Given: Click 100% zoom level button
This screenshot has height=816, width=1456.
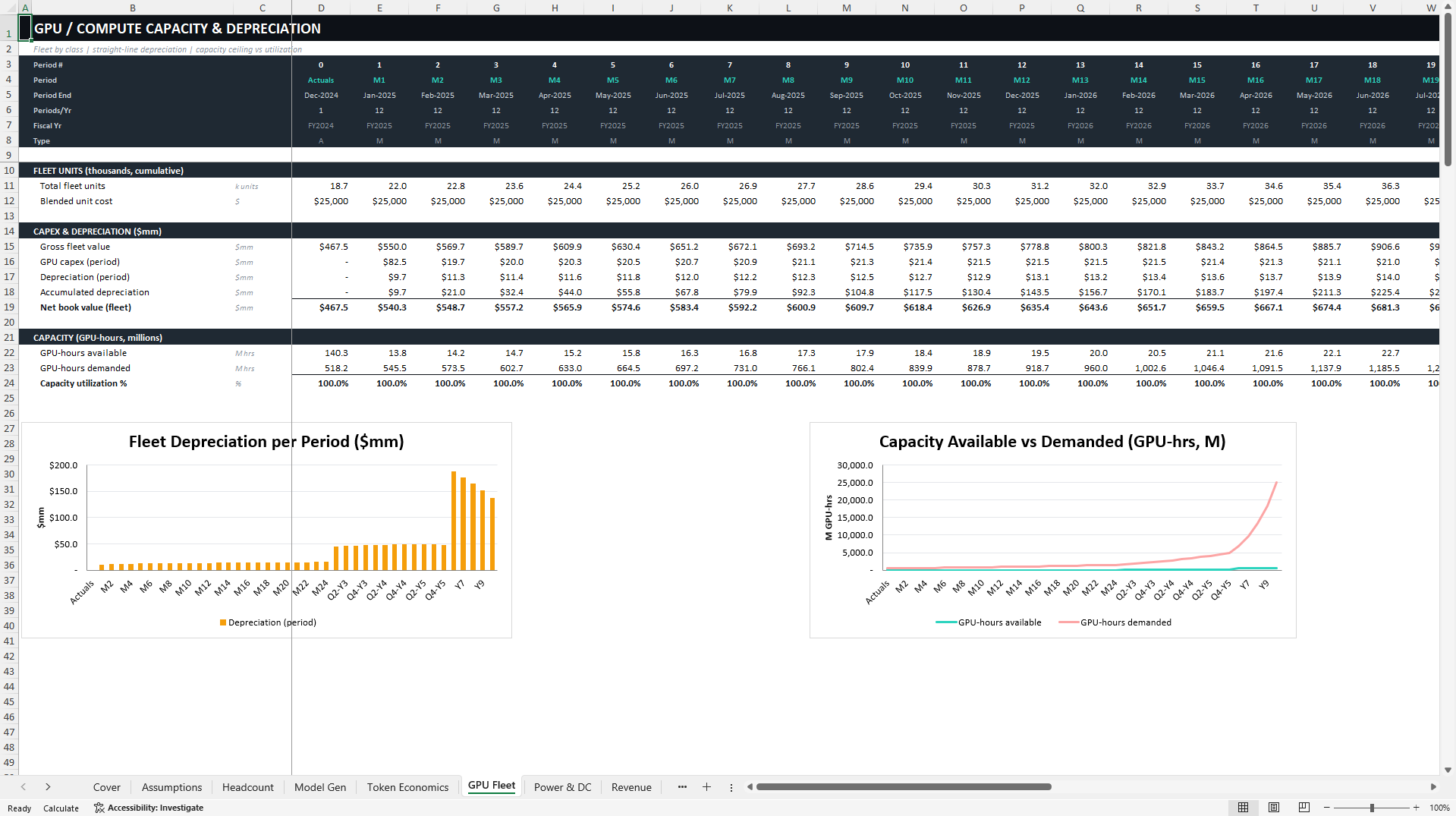Looking at the screenshot, I should click(1439, 808).
